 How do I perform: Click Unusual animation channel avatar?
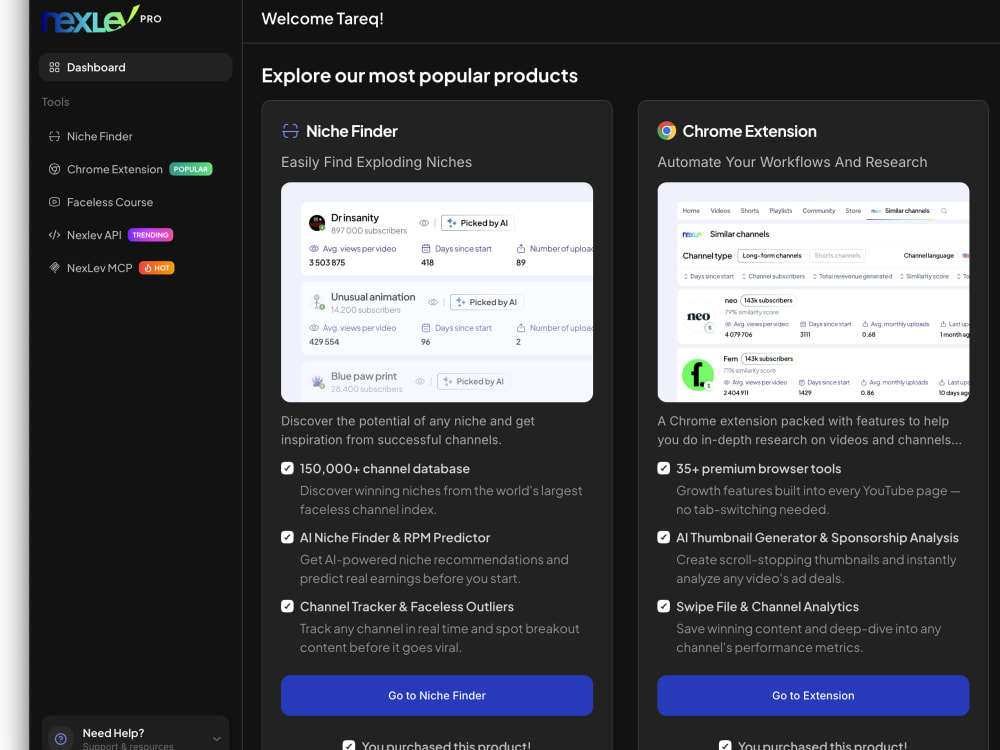click(317, 302)
